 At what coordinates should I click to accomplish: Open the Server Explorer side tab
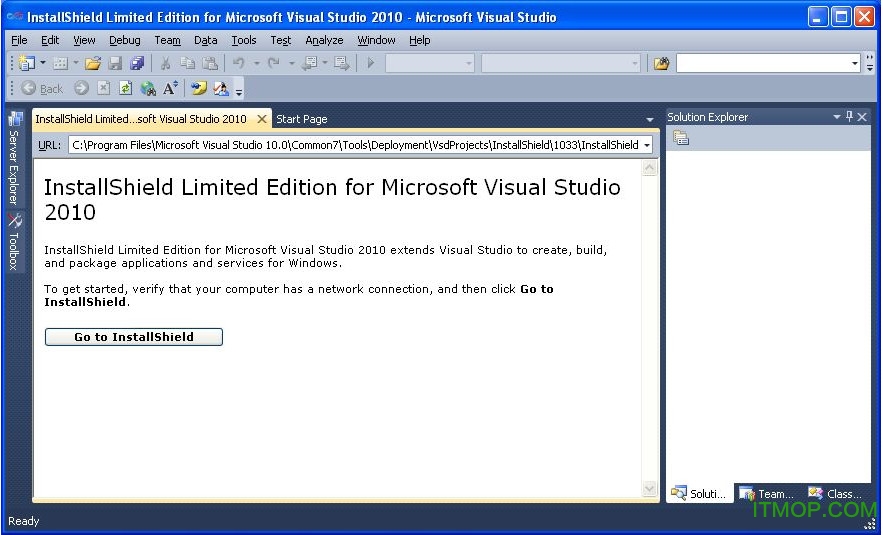[x=15, y=158]
